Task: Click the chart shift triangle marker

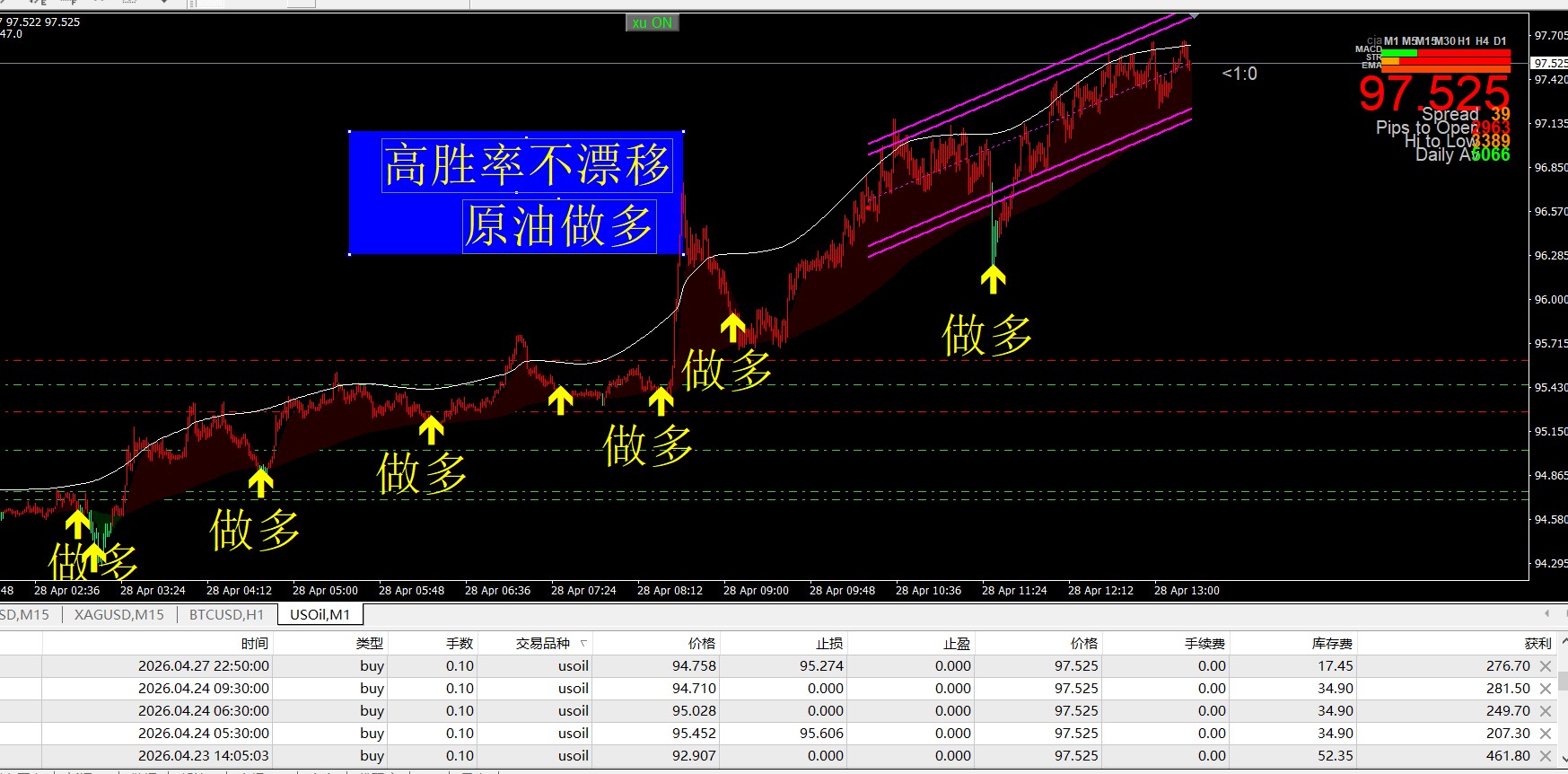Action: pyautogui.click(x=1194, y=16)
